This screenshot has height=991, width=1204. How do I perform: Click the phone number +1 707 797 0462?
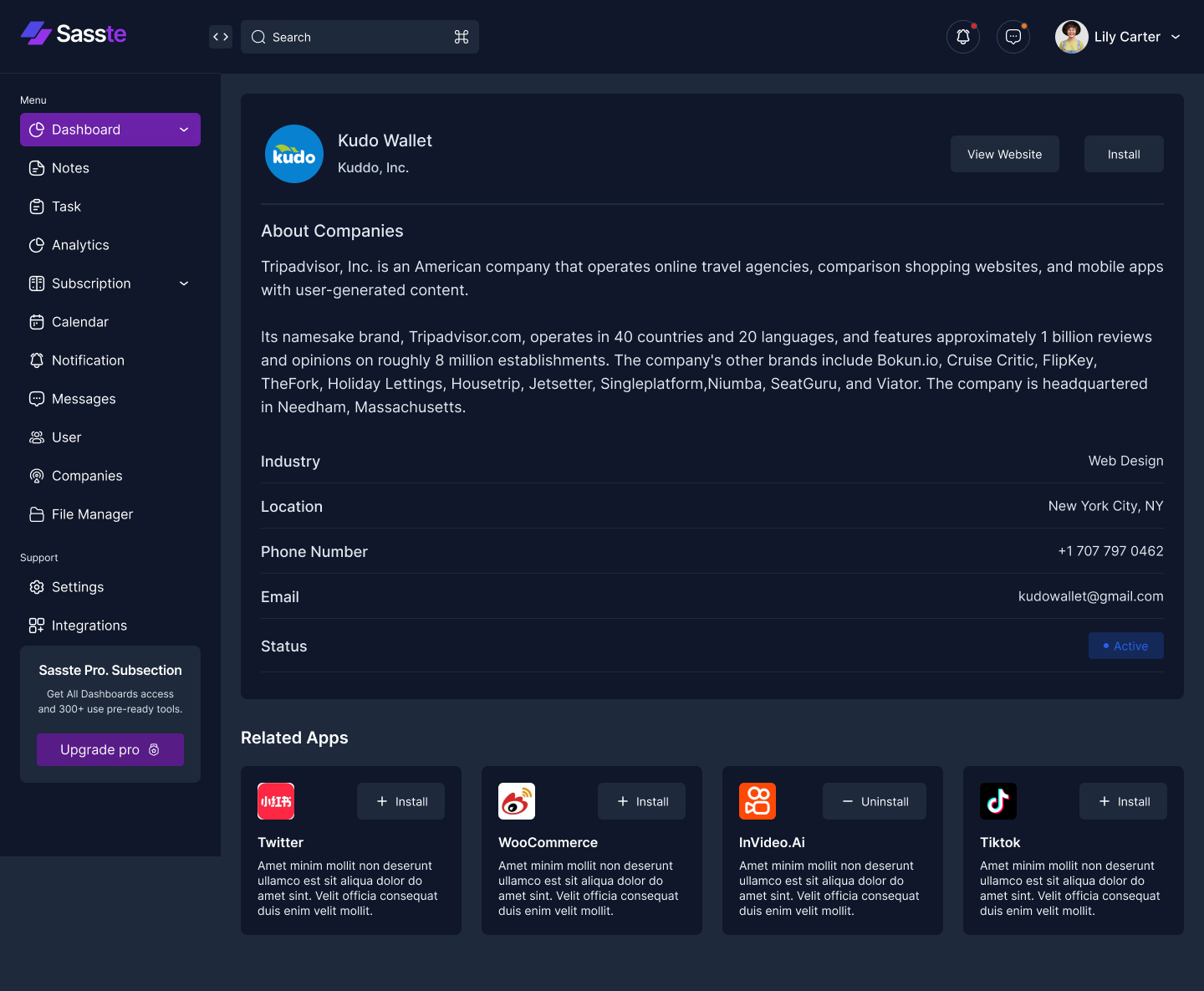point(1111,551)
